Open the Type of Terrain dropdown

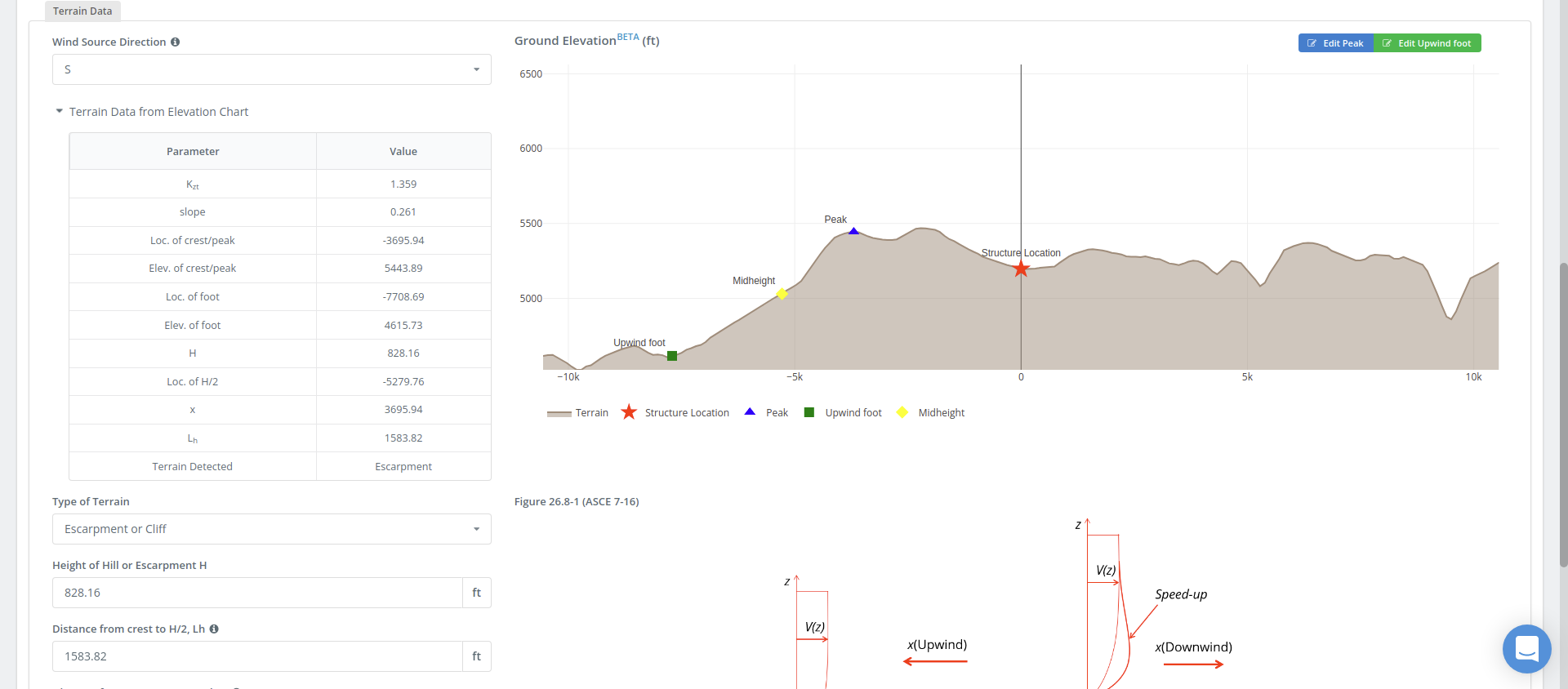pyautogui.click(x=272, y=529)
